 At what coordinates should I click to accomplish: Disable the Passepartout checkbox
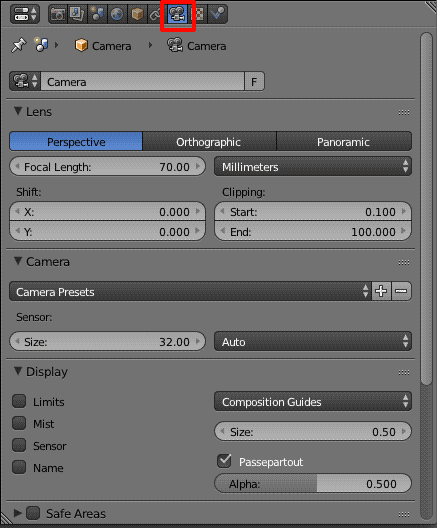tap(224, 461)
